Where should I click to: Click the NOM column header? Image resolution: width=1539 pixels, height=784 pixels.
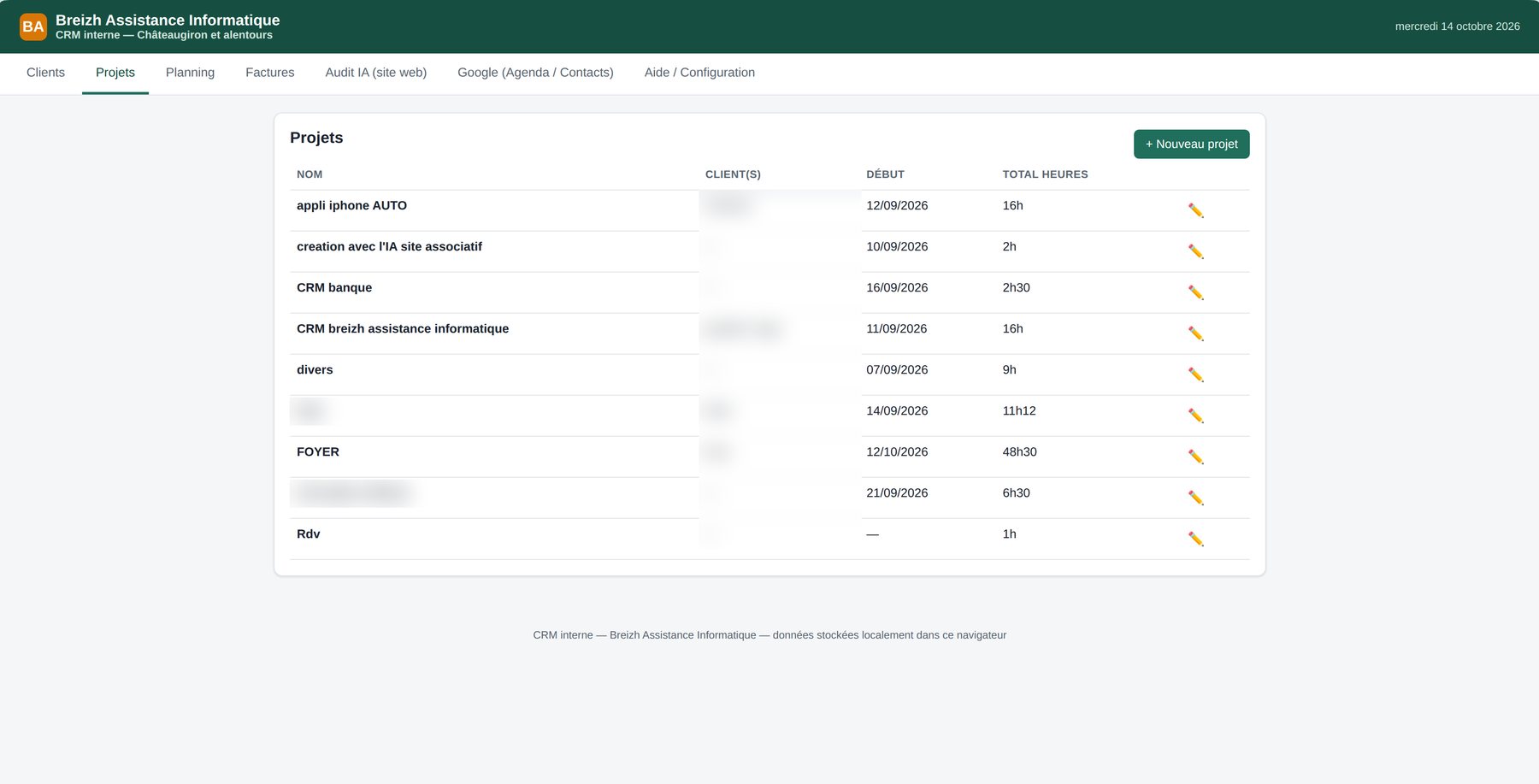click(x=310, y=174)
